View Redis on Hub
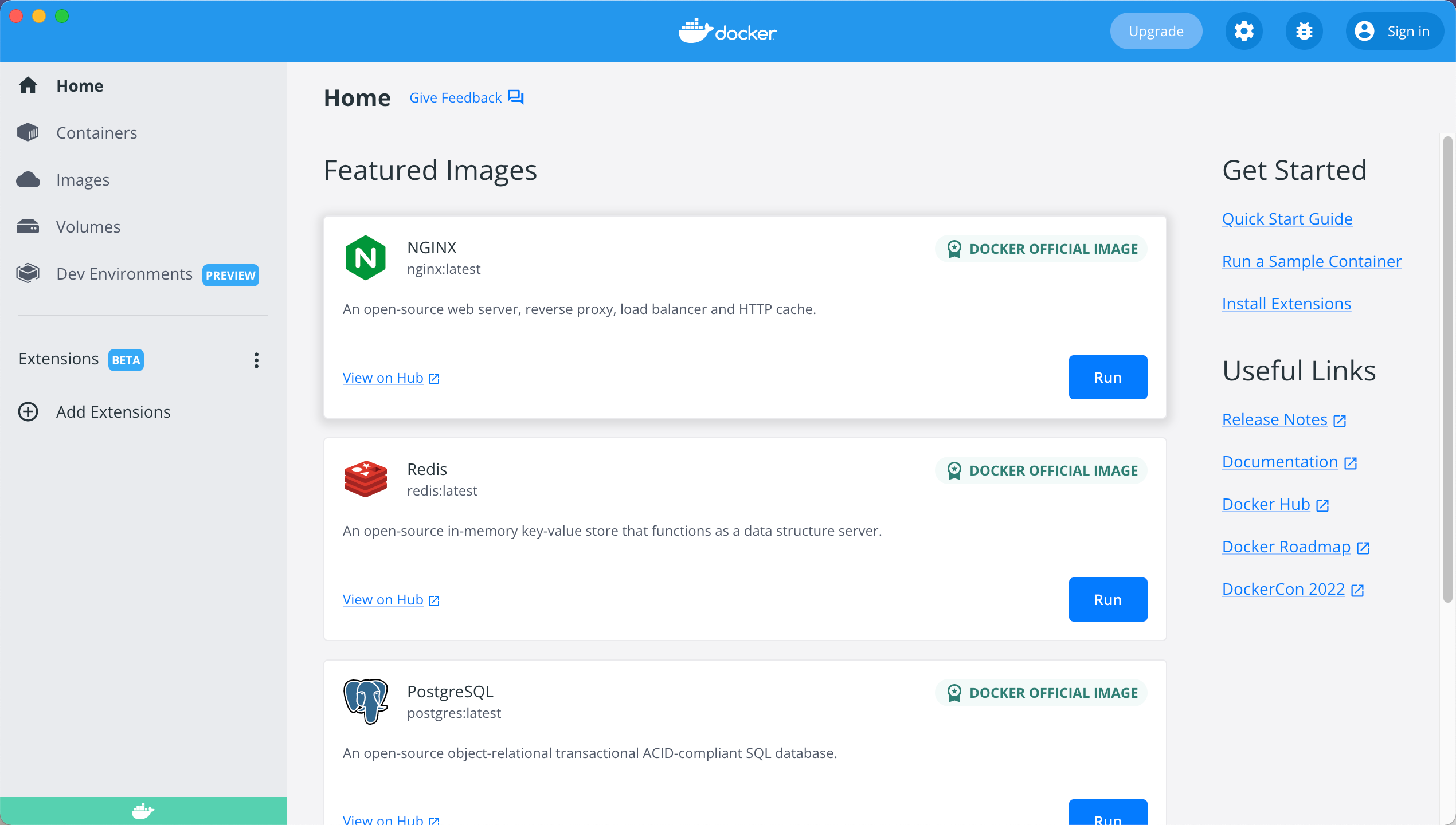 [383, 600]
